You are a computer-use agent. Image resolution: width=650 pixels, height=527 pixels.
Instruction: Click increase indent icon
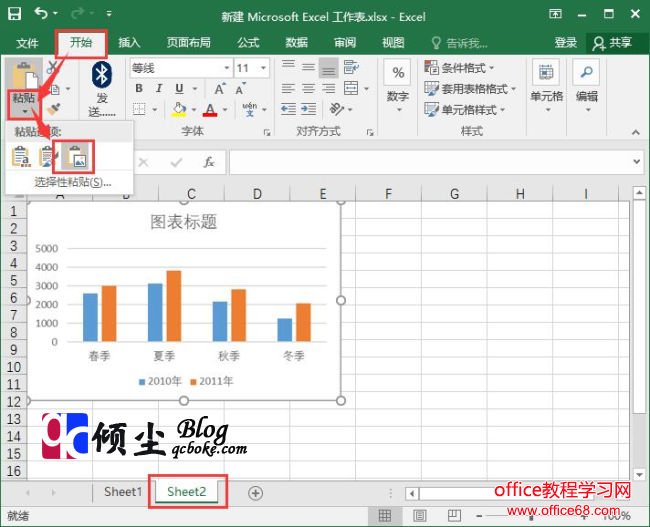(x=308, y=109)
